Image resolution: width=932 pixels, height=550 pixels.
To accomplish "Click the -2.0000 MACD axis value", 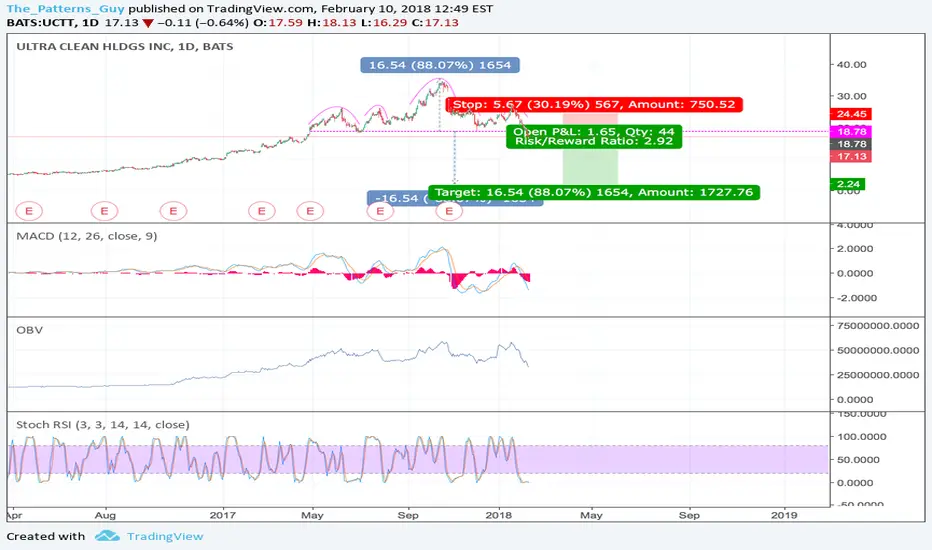I will (857, 298).
